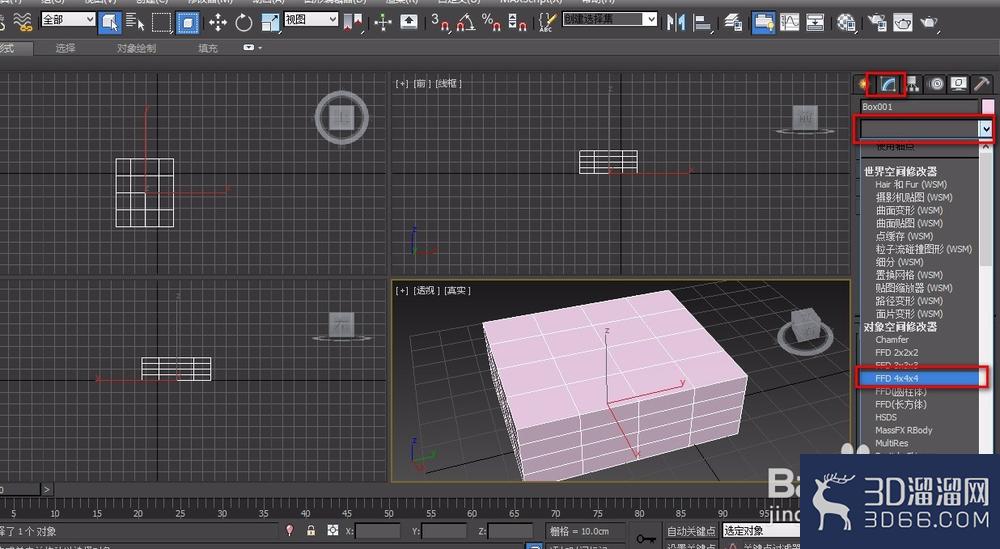The height and width of the screenshot is (549, 1000).
Task: Click the Use Pivot Point Center icon
Action: coord(353,23)
